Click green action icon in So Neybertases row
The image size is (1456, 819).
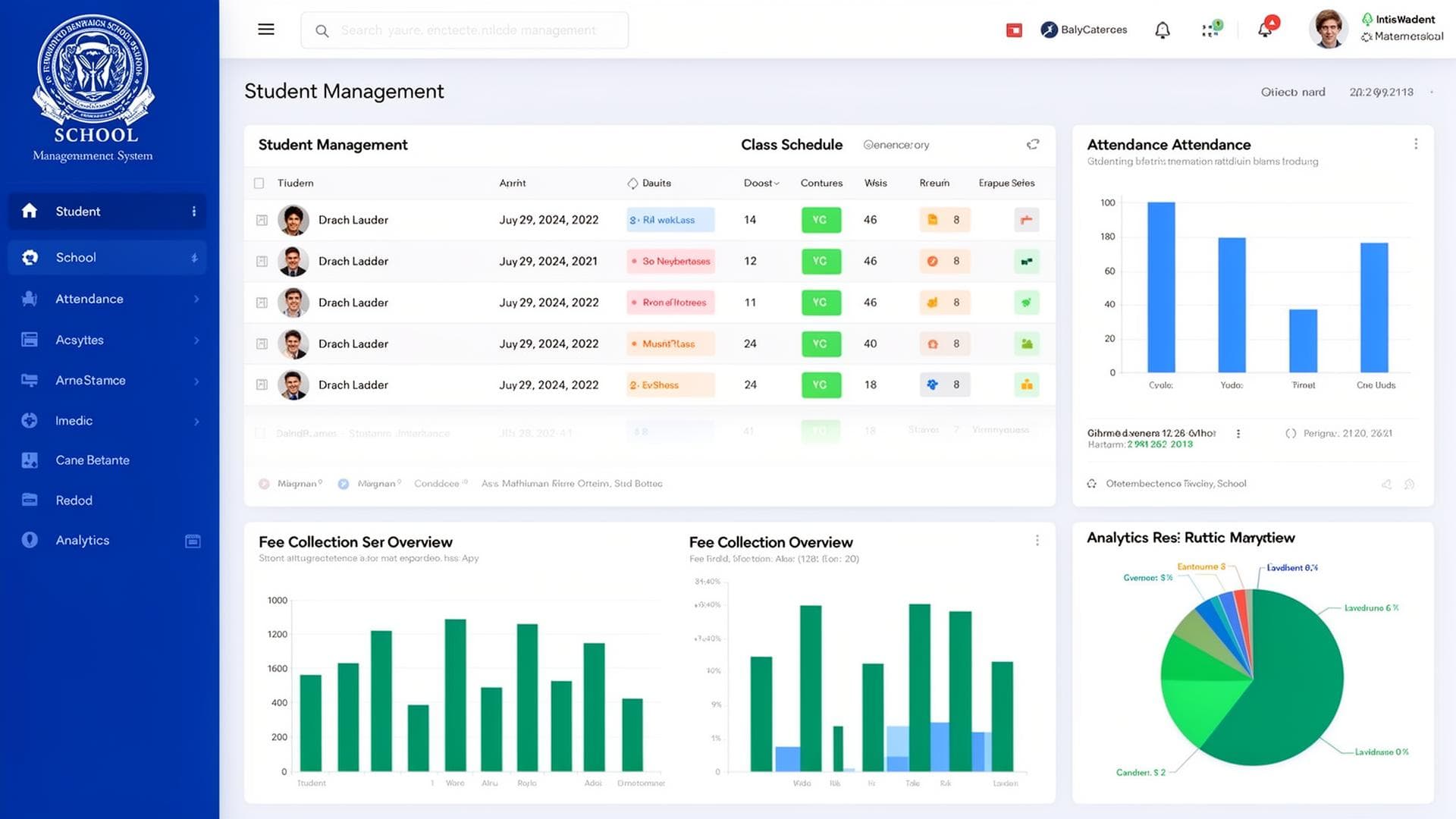tap(1027, 262)
